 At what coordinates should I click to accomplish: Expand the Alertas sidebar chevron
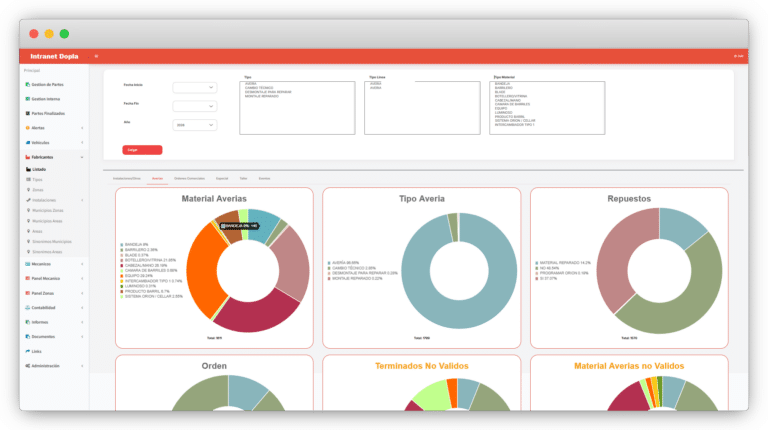pyautogui.click(x=82, y=128)
